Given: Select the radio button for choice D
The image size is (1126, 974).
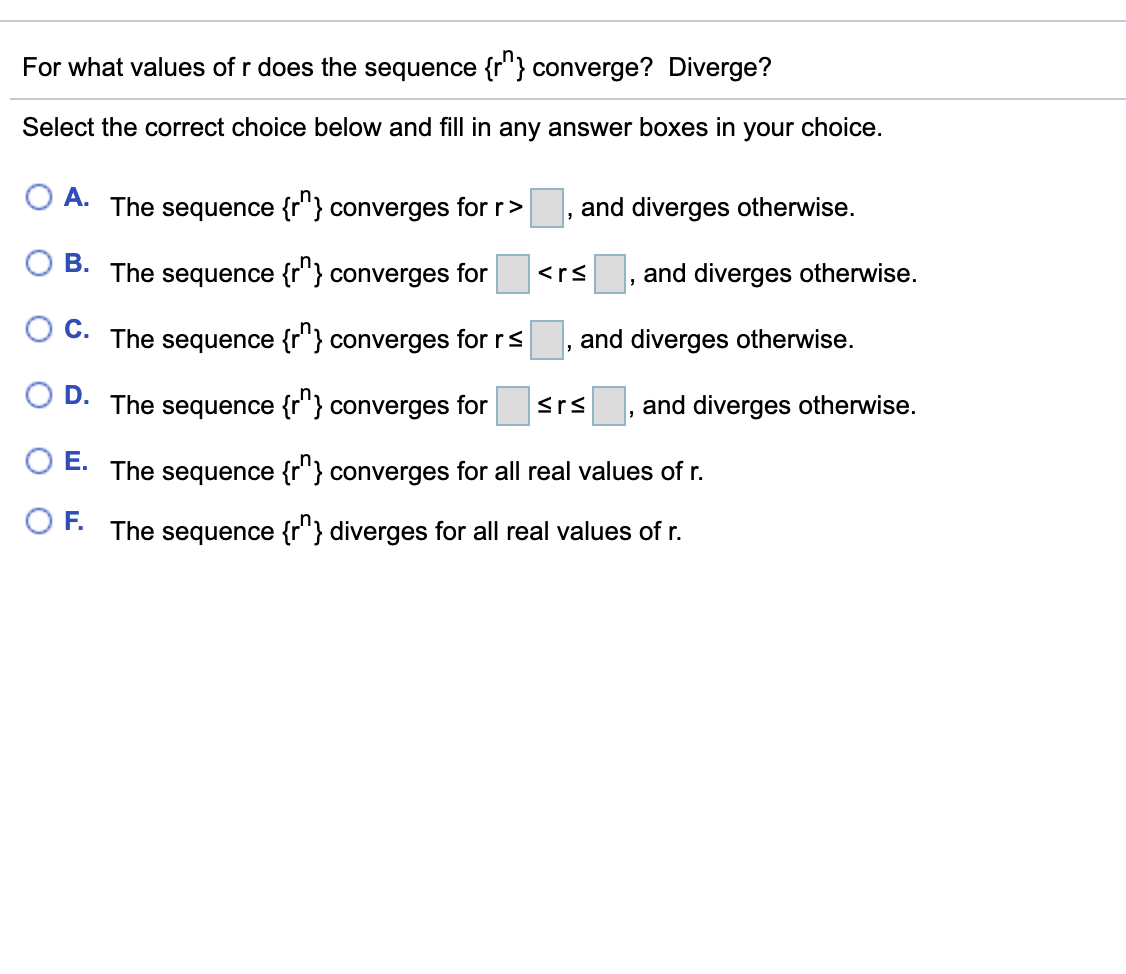Looking at the screenshot, I should coord(38,395).
